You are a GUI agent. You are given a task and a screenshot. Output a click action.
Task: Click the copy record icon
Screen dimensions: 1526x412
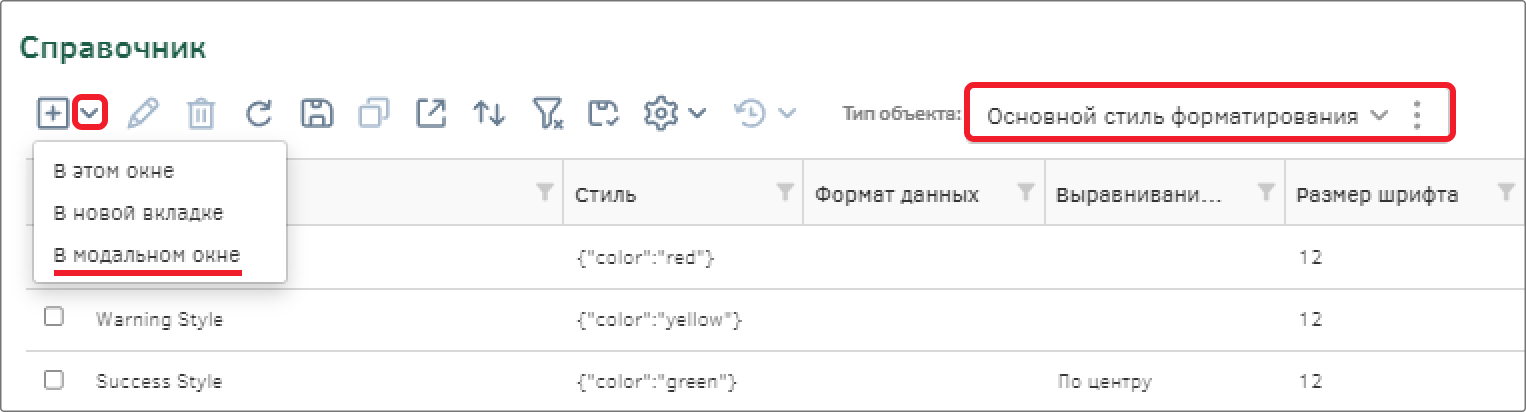[x=374, y=114]
